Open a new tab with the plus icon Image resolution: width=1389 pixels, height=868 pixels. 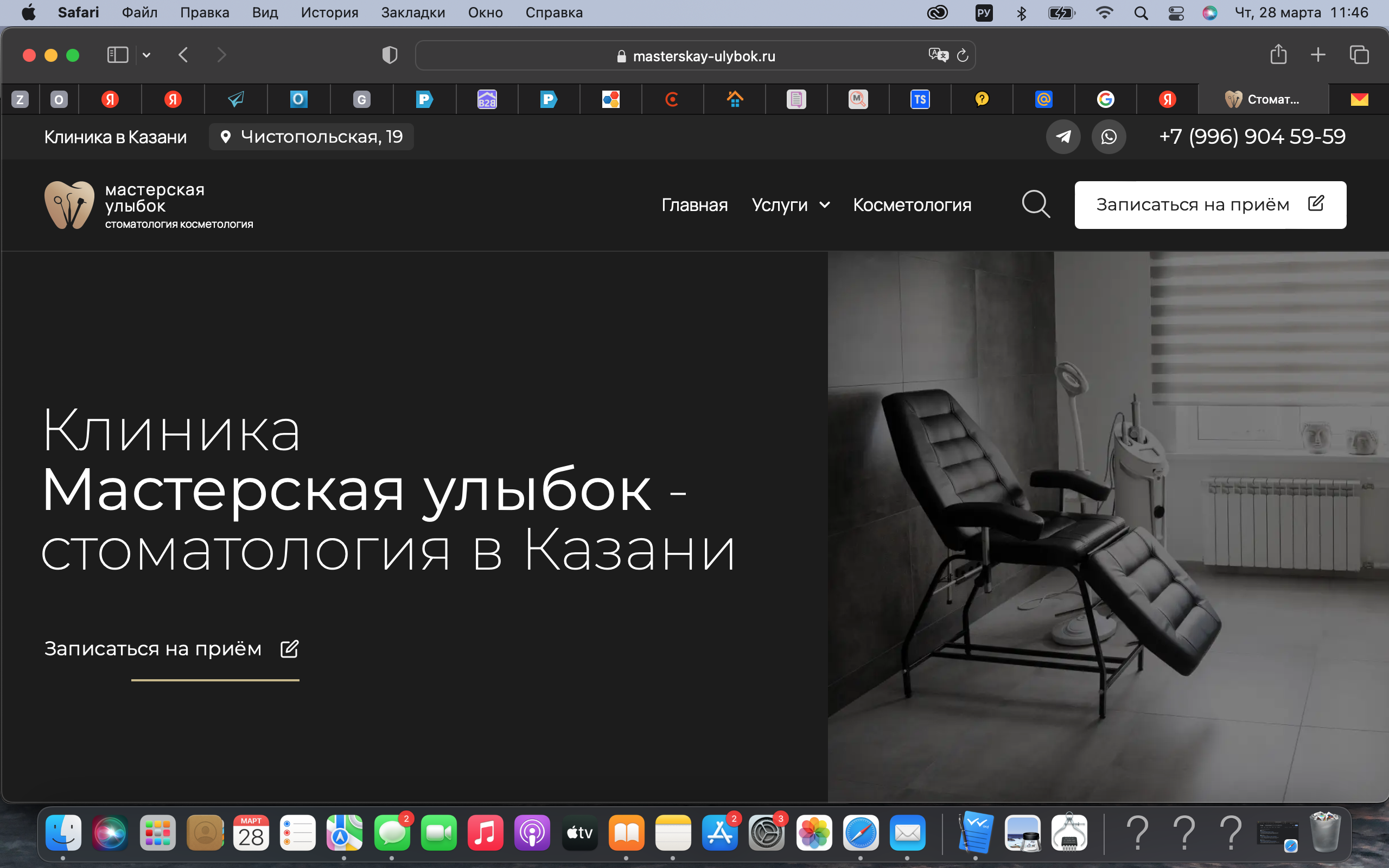[x=1318, y=55]
